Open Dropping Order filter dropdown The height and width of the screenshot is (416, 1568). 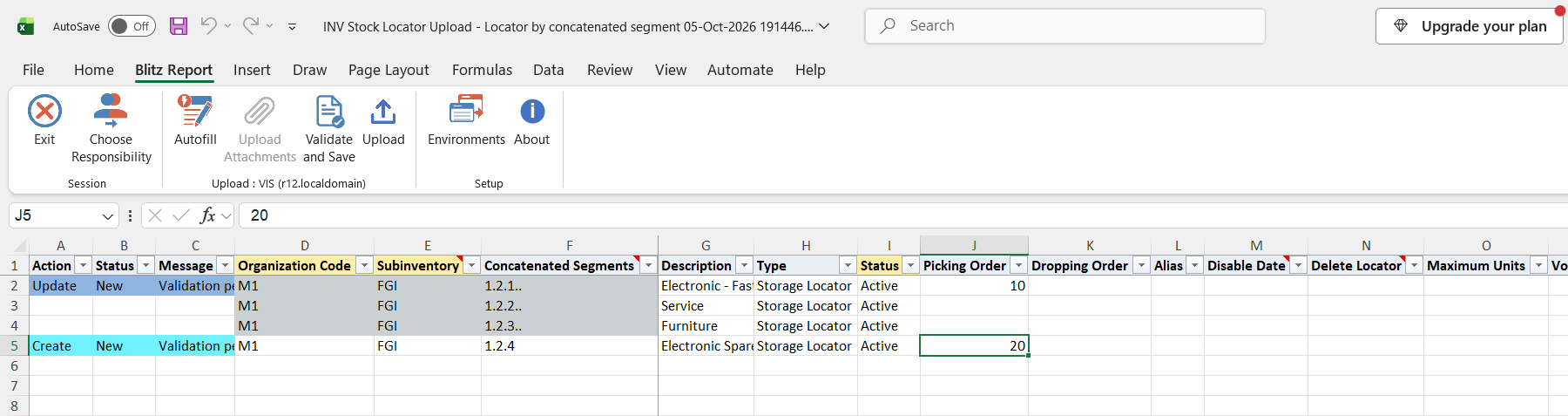click(1141, 265)
